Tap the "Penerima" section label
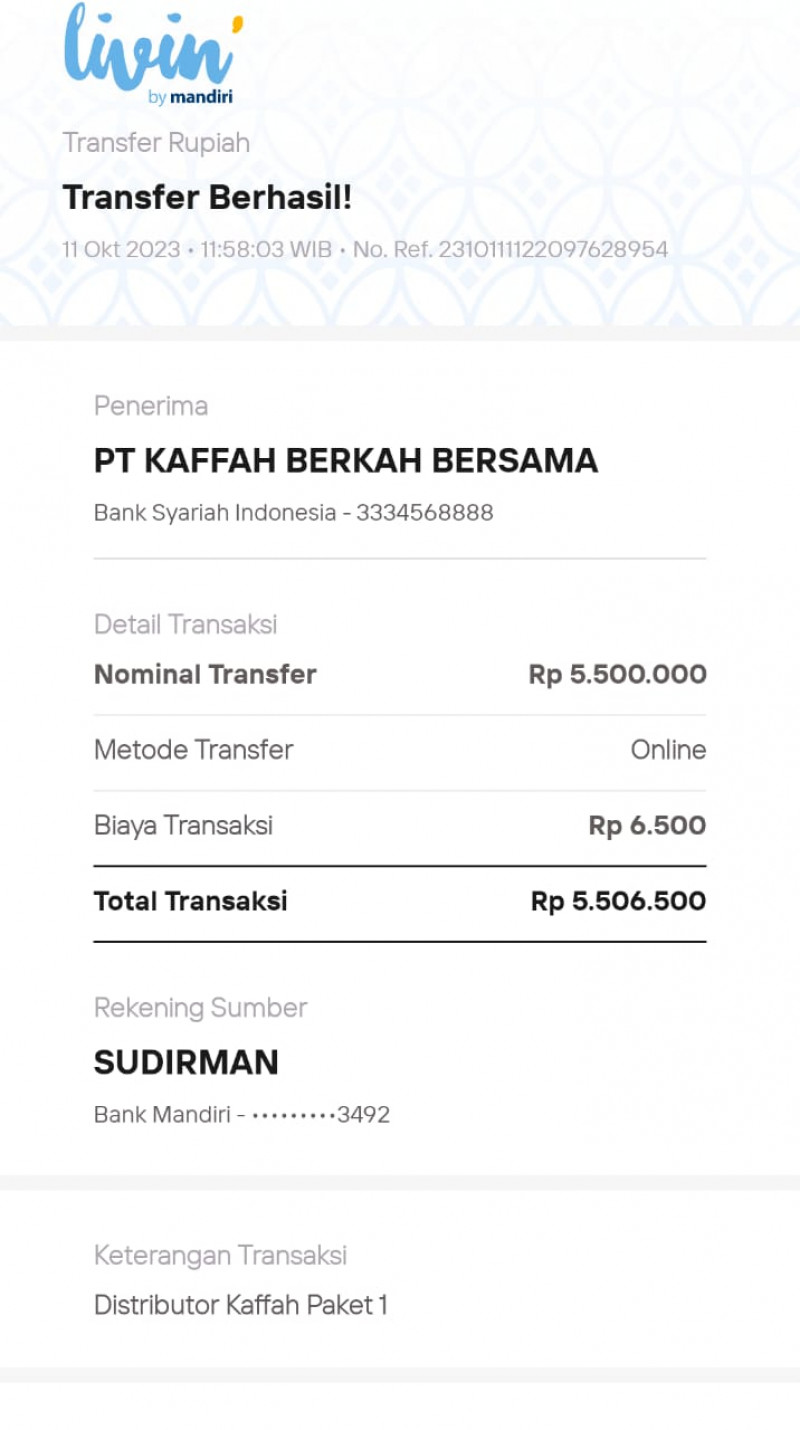The image size is (800, 1430). [x=151, y=406]
